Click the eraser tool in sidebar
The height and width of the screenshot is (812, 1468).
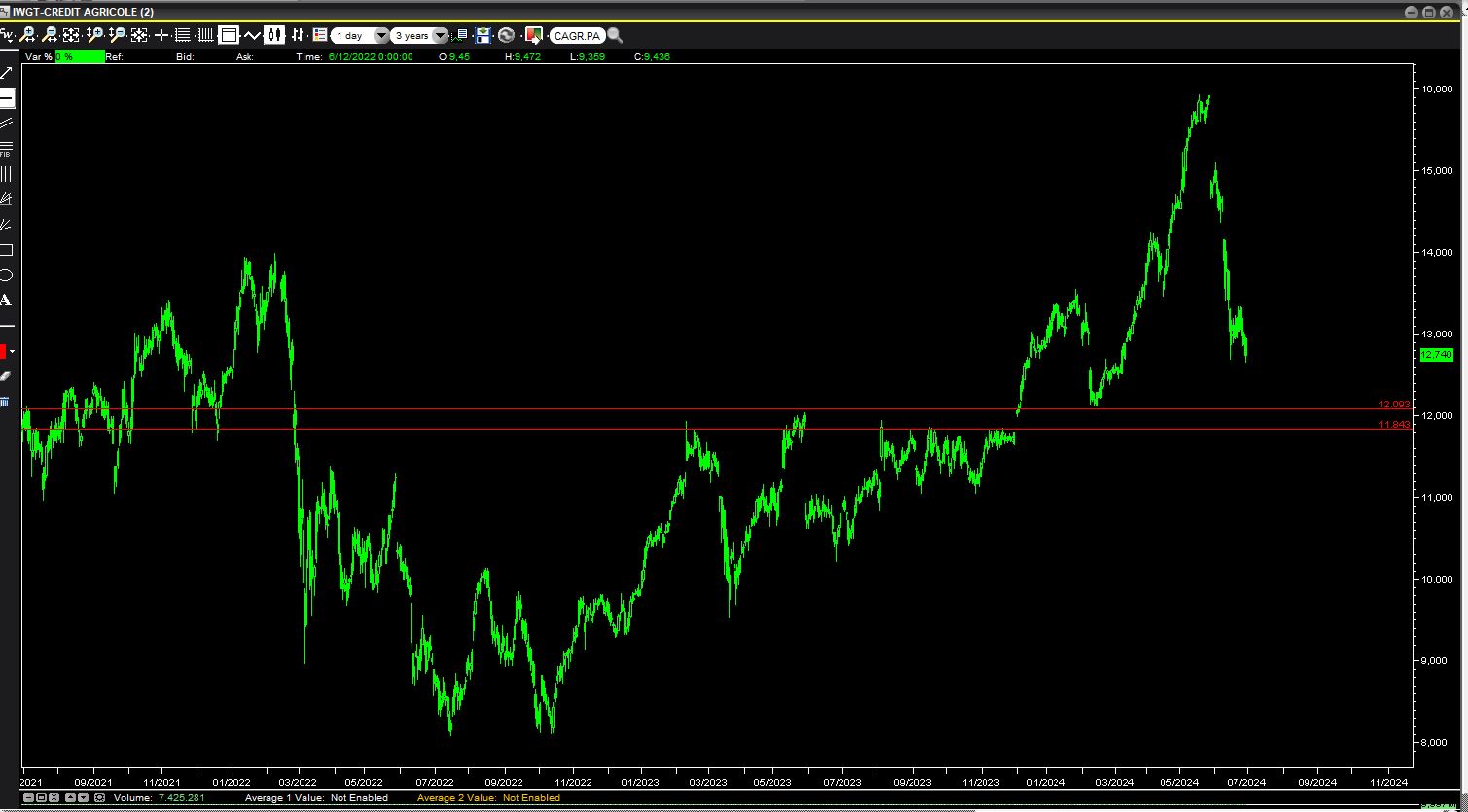tap(6, 376)
